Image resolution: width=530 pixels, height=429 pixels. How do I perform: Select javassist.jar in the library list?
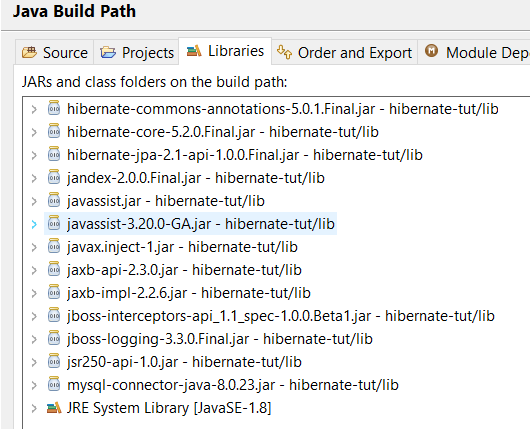(x=156, y=201)
